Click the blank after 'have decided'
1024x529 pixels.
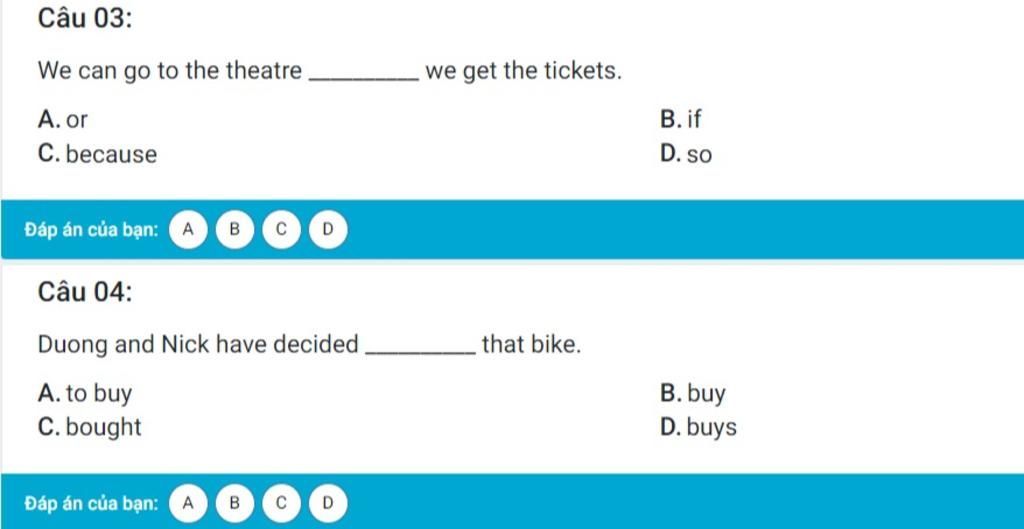(421, 347)
